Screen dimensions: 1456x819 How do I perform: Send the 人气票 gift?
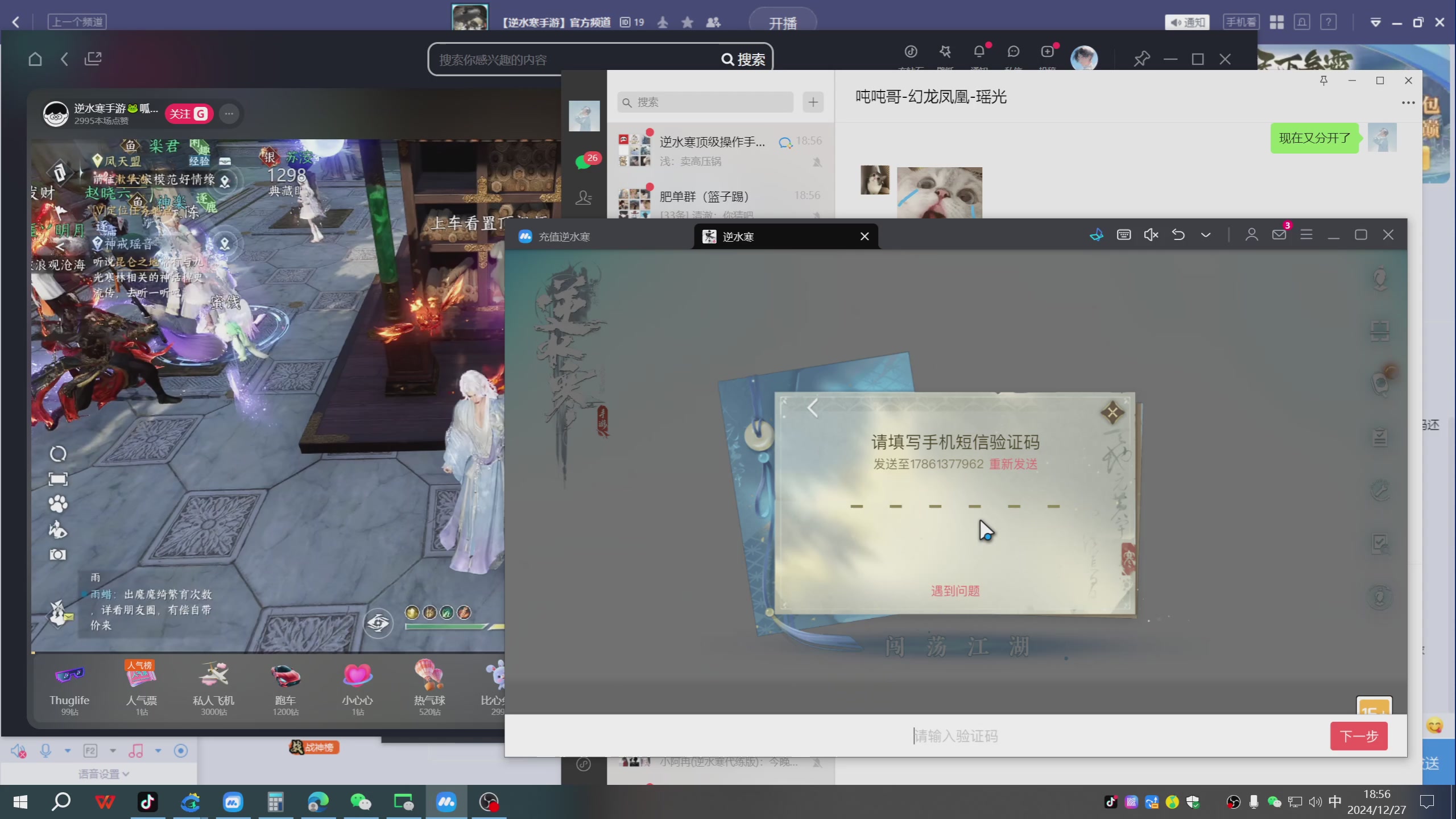point(141,687)
